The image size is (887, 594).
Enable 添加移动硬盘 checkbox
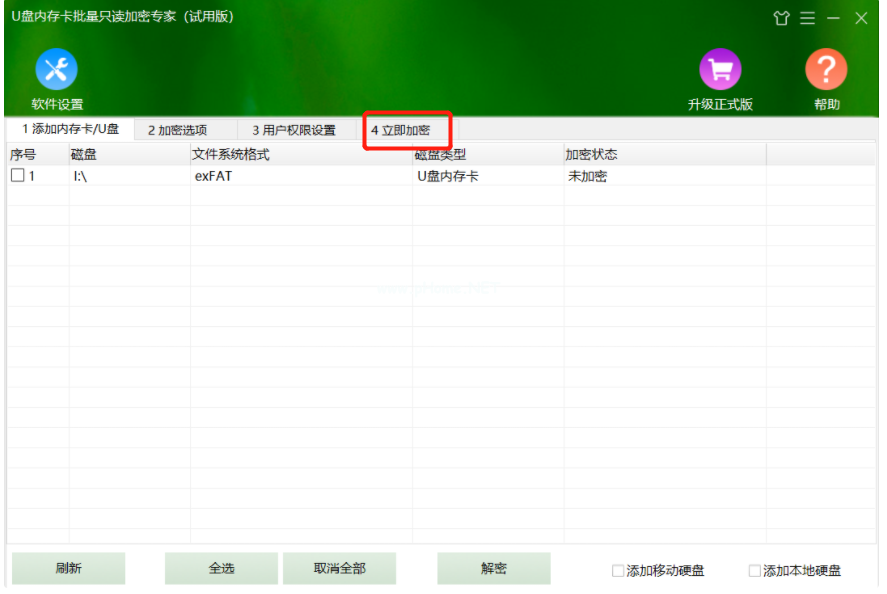coord(618,571)
